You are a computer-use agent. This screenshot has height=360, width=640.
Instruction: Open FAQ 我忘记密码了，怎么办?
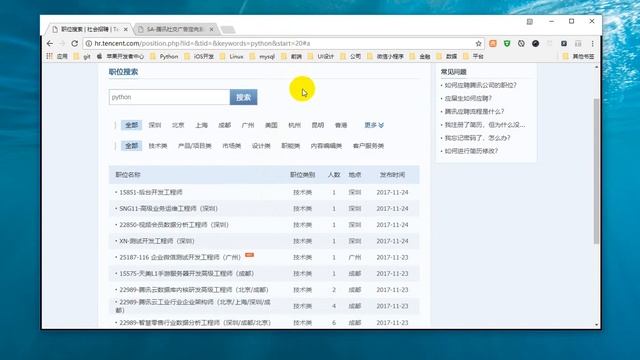click(478, 138)
